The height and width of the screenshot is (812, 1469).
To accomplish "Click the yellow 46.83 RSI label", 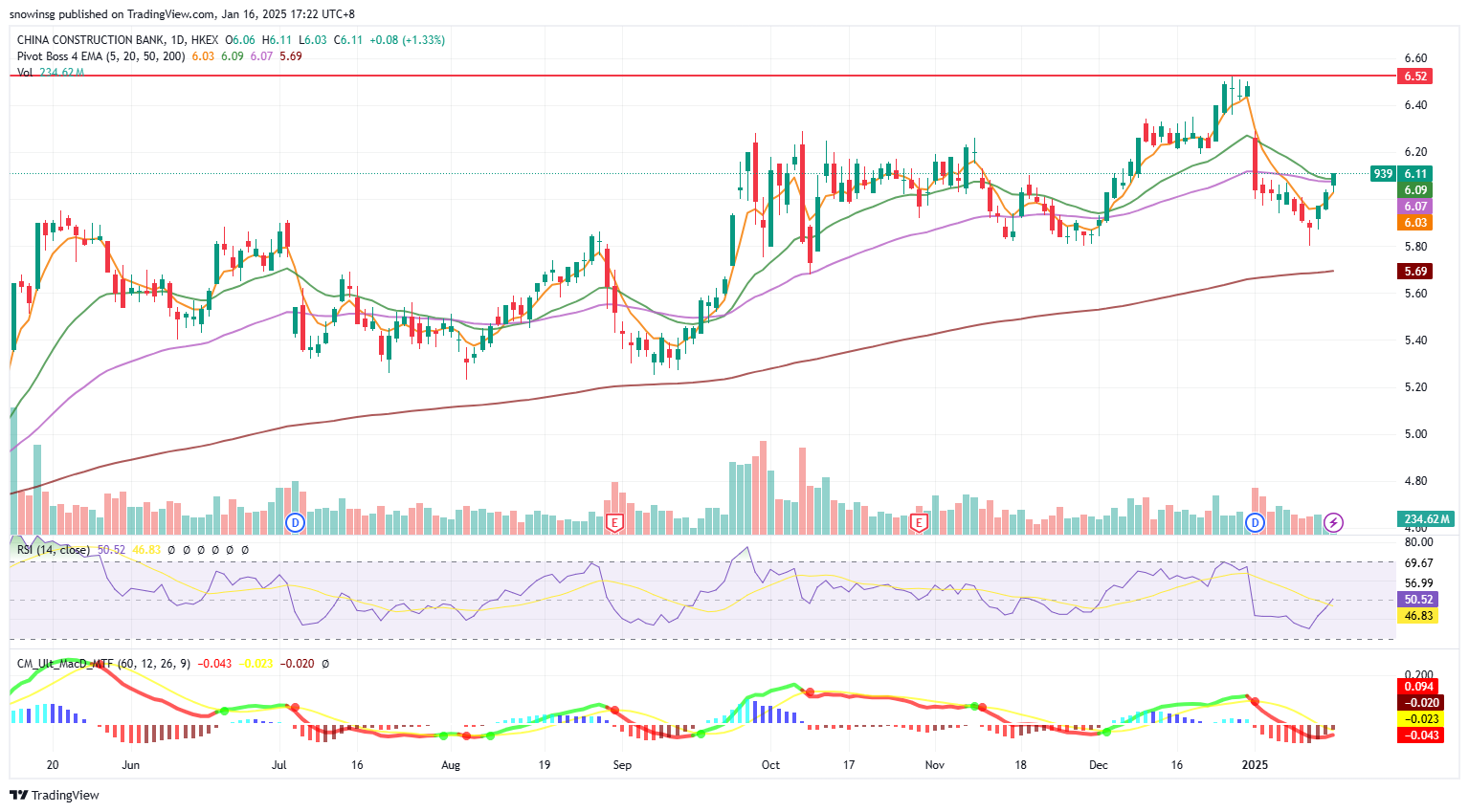I will click(x=1418, y=616).
